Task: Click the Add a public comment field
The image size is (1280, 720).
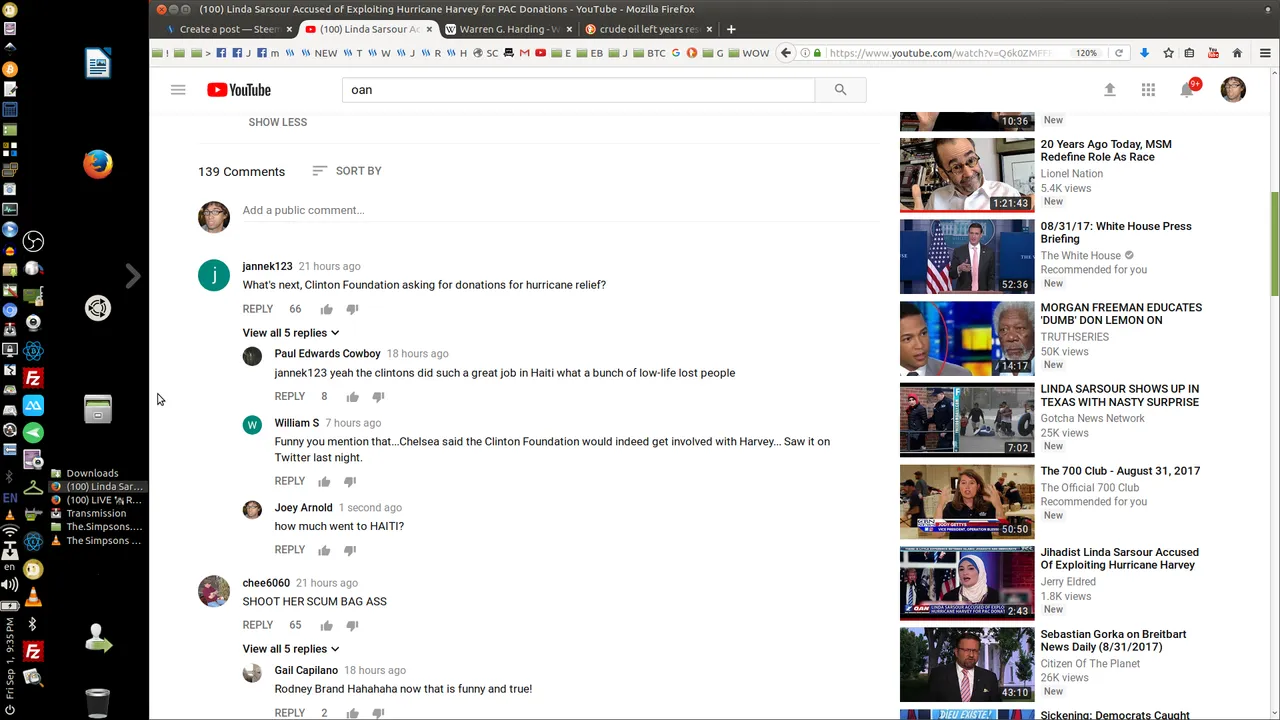Action: coord(559,211)
